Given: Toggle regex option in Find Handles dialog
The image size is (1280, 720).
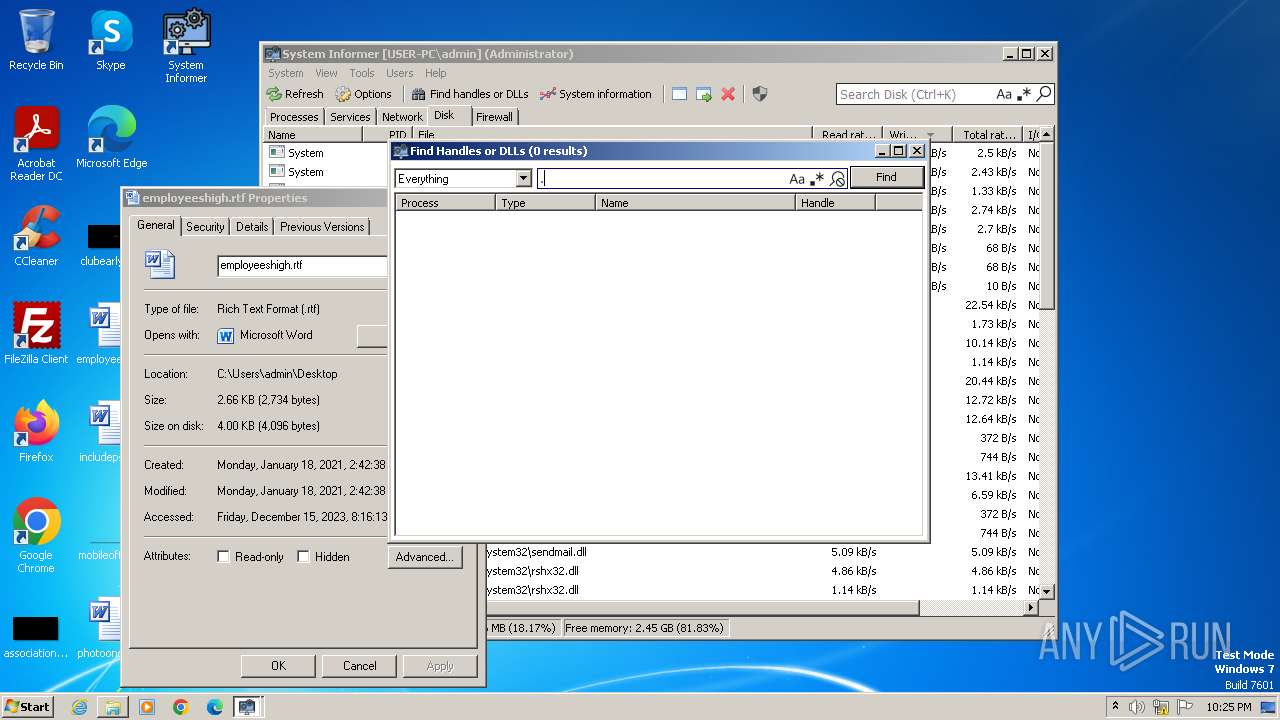Looking at the screenshot, I should pyautogui.click(x=817, y=179).
